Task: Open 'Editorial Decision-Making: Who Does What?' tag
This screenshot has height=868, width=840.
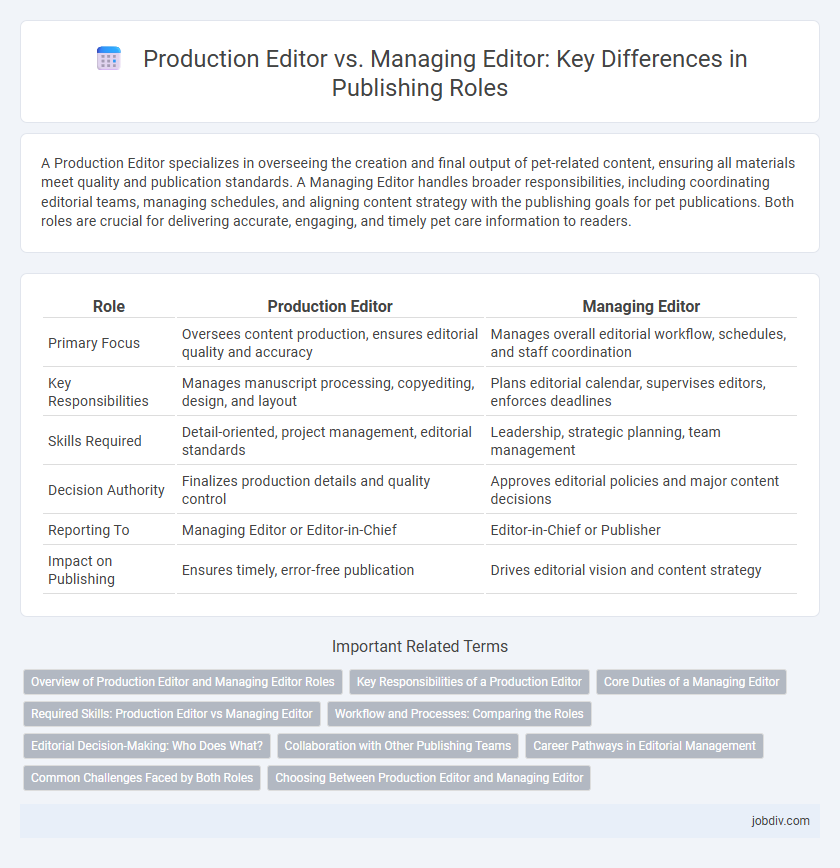Action: coord(147,746)
